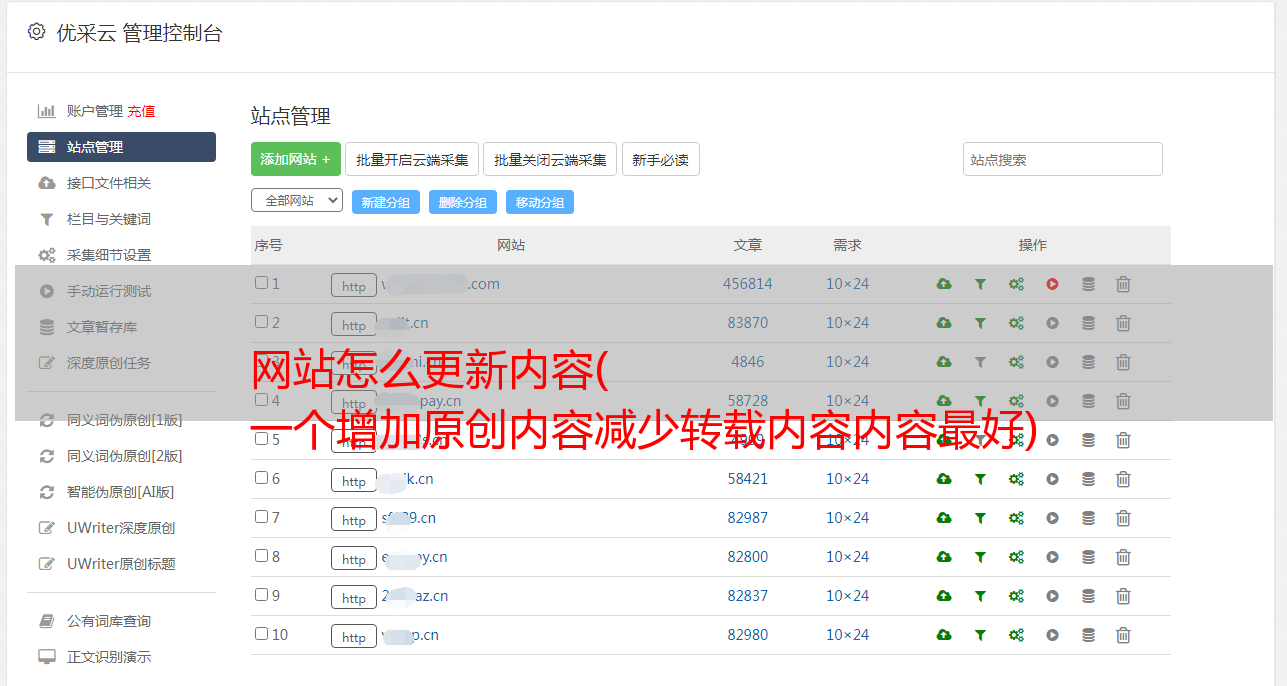
Task: Click the filter icon in row 2
Action: (x=980, y=323)
